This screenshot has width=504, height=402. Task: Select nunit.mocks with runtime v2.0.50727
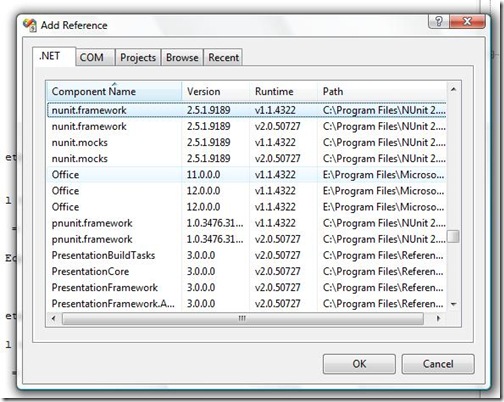[247, 158]
